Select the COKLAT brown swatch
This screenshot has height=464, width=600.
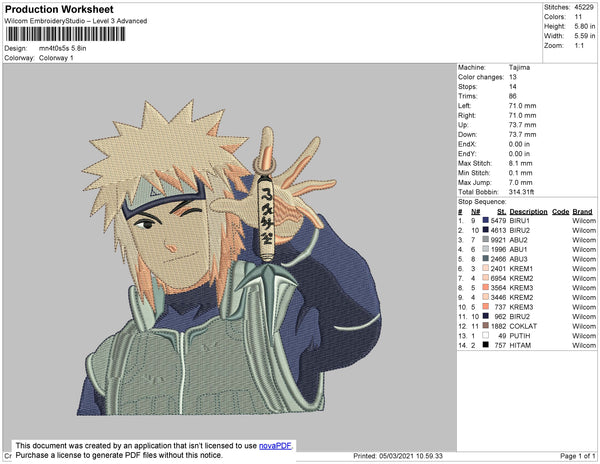coord(486,326)
